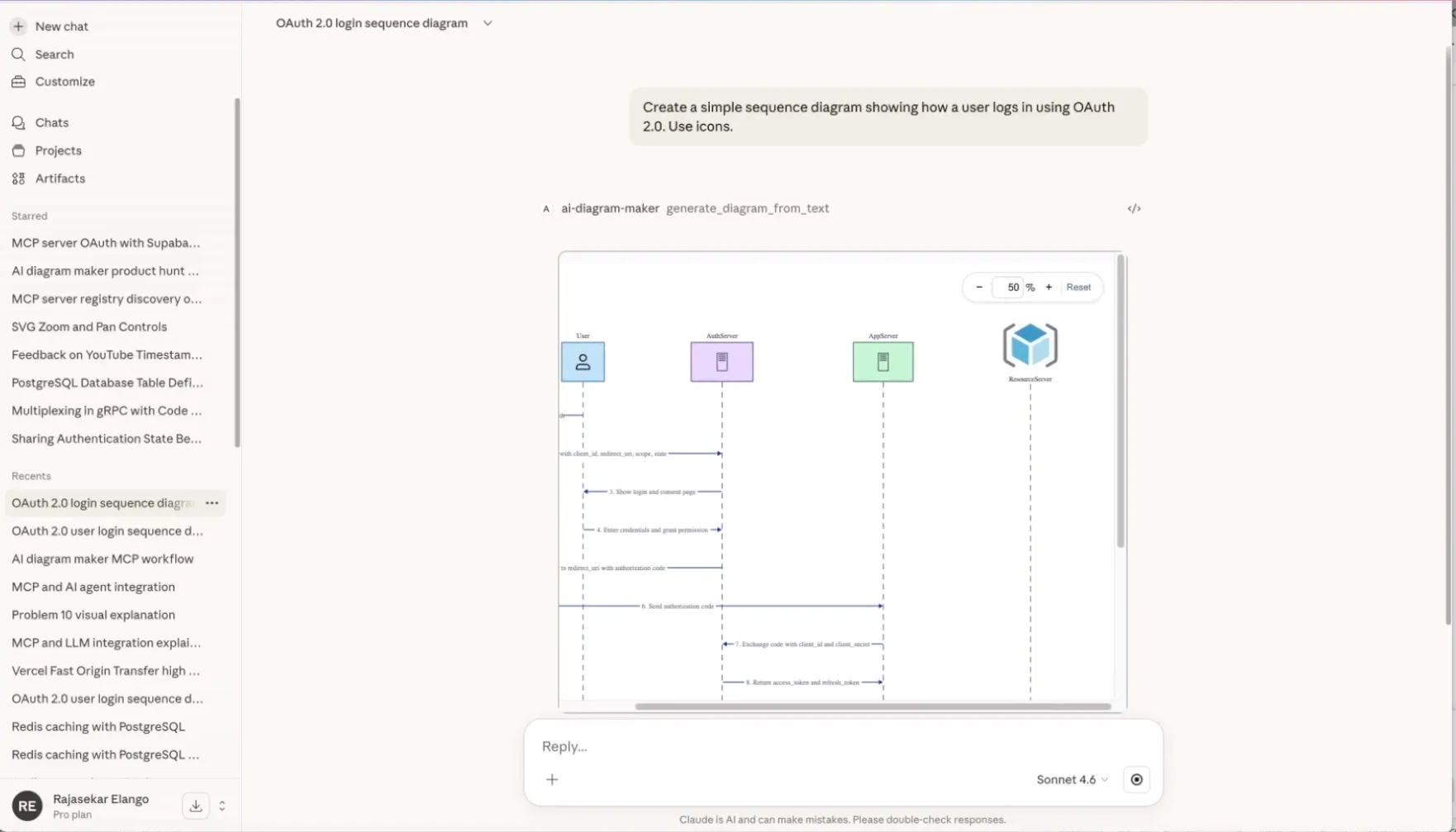This screenshot has height=832, width=1456.
Task: Start a New chat
Action: pyautogui.click(x=61, y=26)
